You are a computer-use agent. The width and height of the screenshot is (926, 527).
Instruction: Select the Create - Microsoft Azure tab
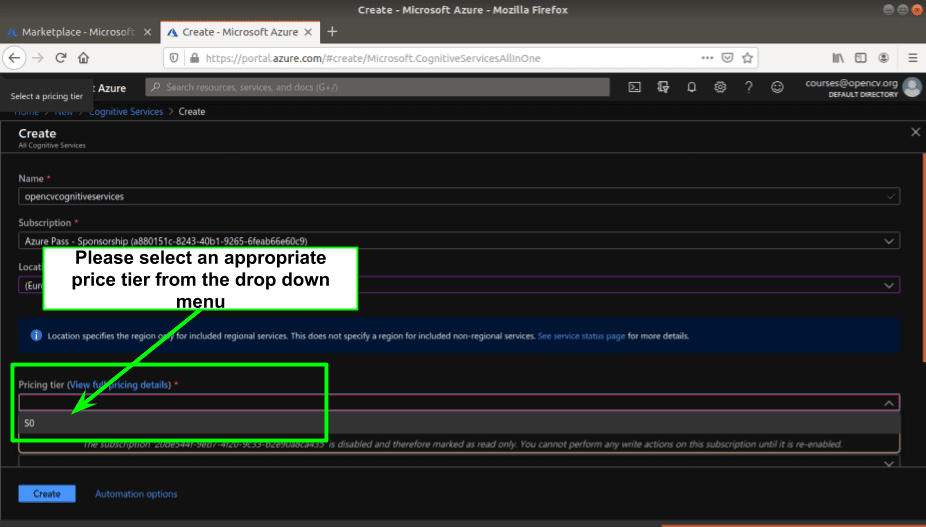click(240, 32)
